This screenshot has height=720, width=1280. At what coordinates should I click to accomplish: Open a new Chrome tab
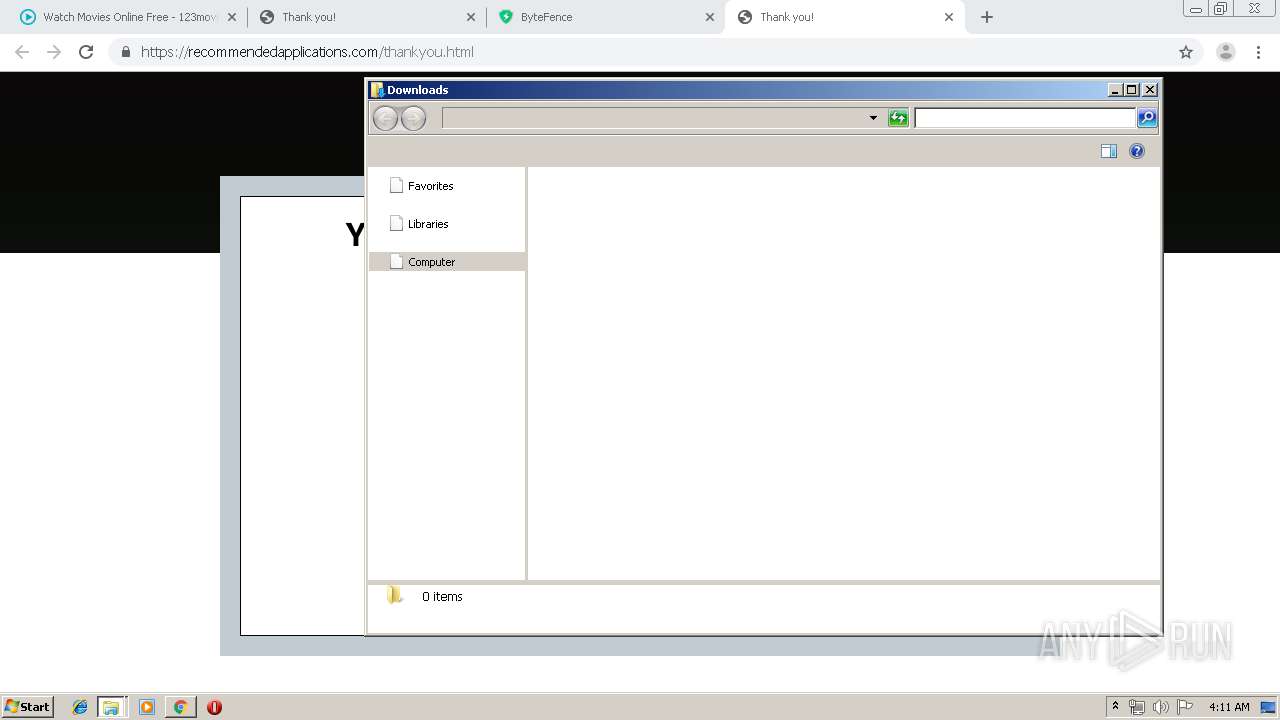click(987, 17)
